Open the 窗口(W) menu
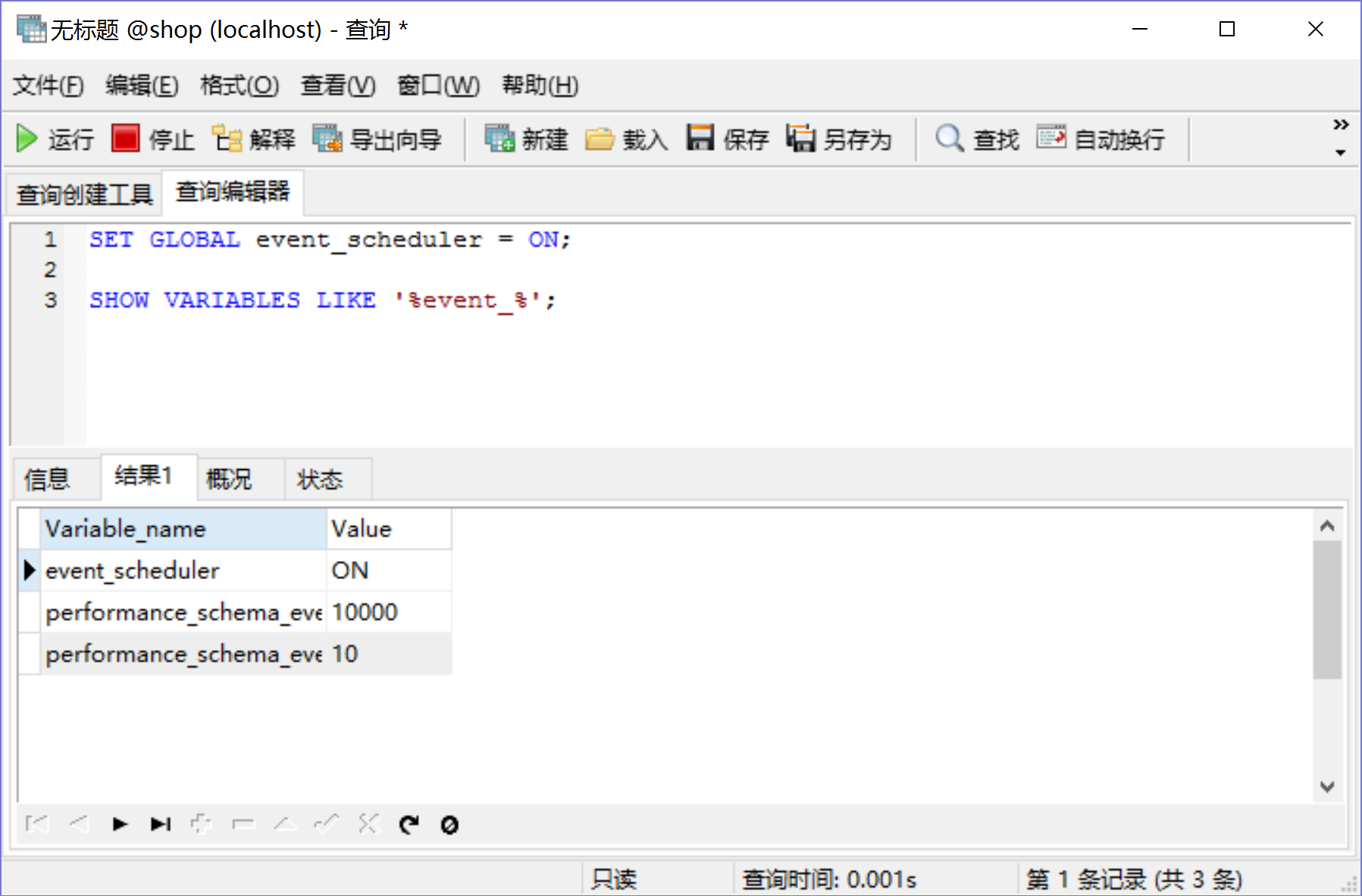This screenshot has height=896, width=1362. point(438,85)
